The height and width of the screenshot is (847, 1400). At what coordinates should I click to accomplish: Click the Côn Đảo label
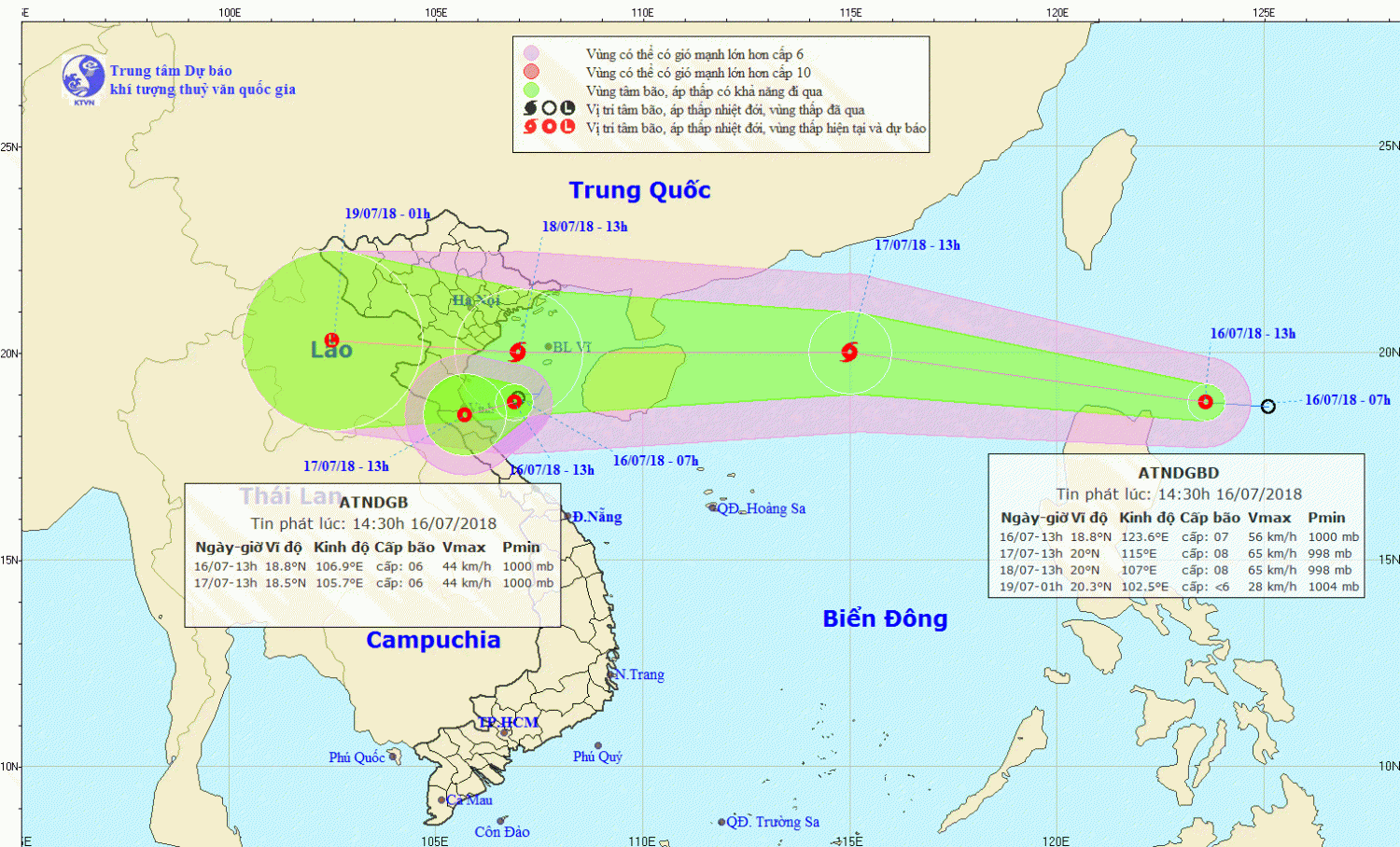[502, 832]
